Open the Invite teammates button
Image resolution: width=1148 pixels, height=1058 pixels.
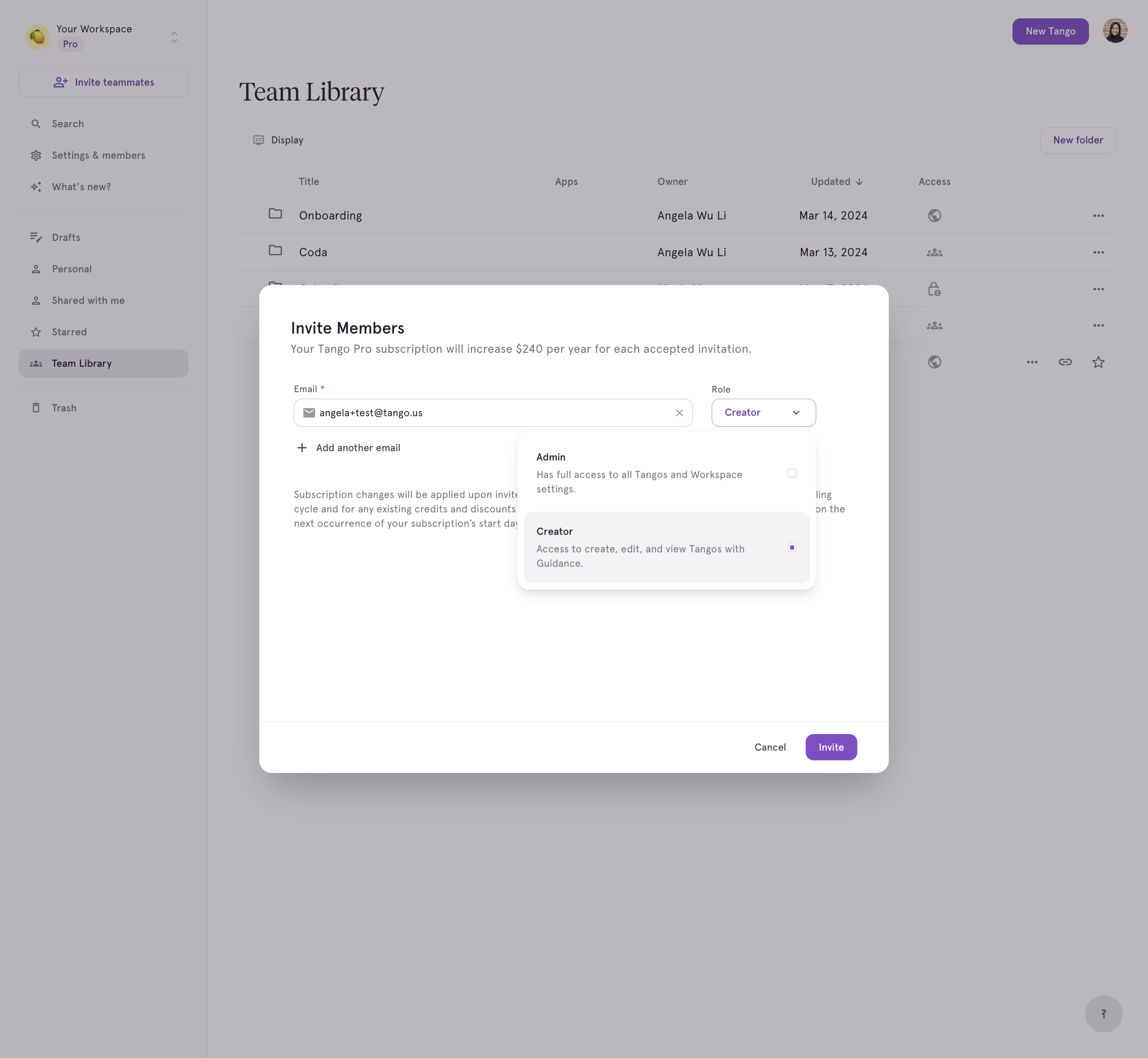point(104,83)
